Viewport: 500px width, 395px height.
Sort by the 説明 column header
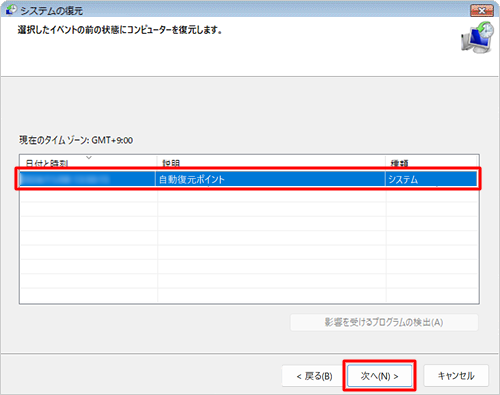[171, 163]
